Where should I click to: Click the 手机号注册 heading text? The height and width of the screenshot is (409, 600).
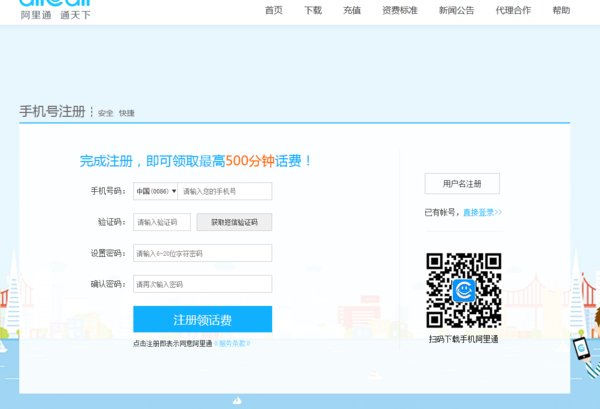[52, 111]
